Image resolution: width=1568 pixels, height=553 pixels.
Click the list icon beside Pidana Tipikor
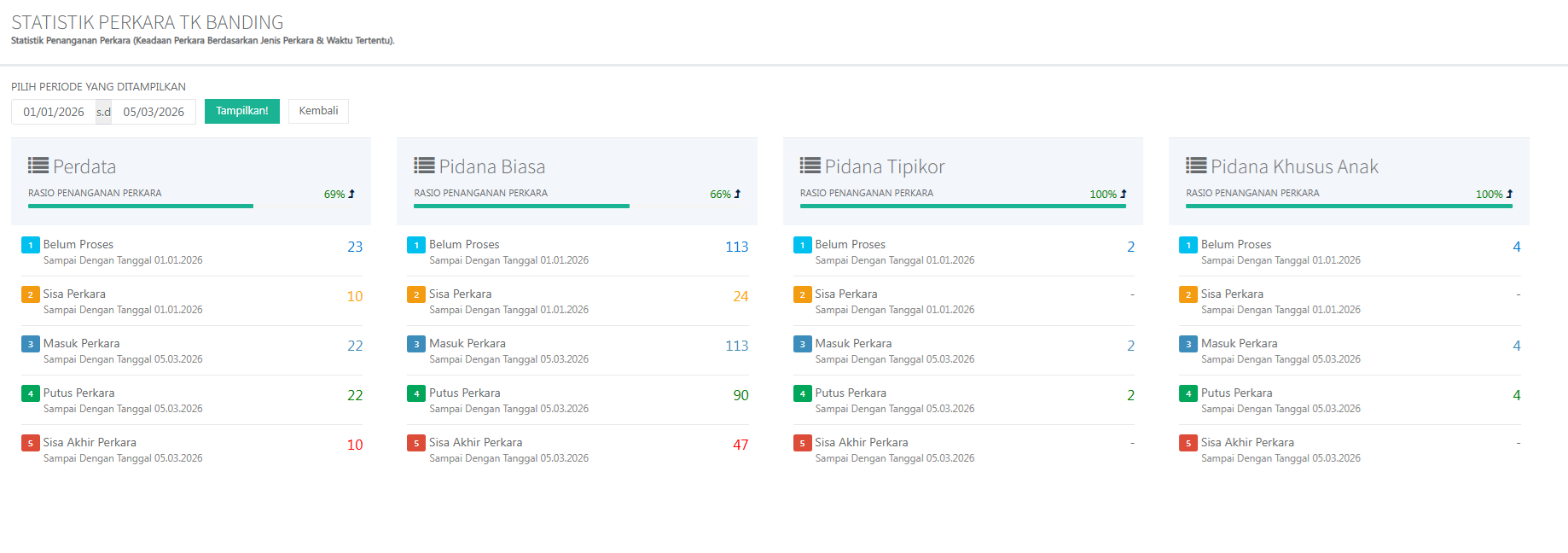coord(810,166)
